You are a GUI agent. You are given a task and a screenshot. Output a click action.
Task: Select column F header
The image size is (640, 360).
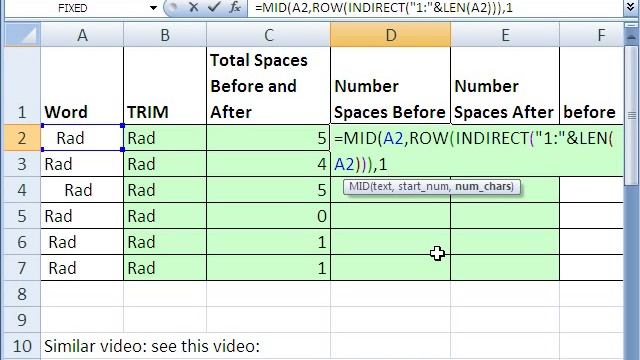tap(591, 35)
